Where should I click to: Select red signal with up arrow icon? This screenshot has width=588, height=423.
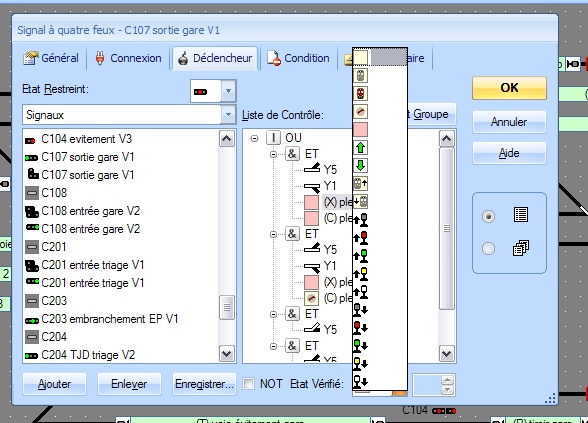360,237
